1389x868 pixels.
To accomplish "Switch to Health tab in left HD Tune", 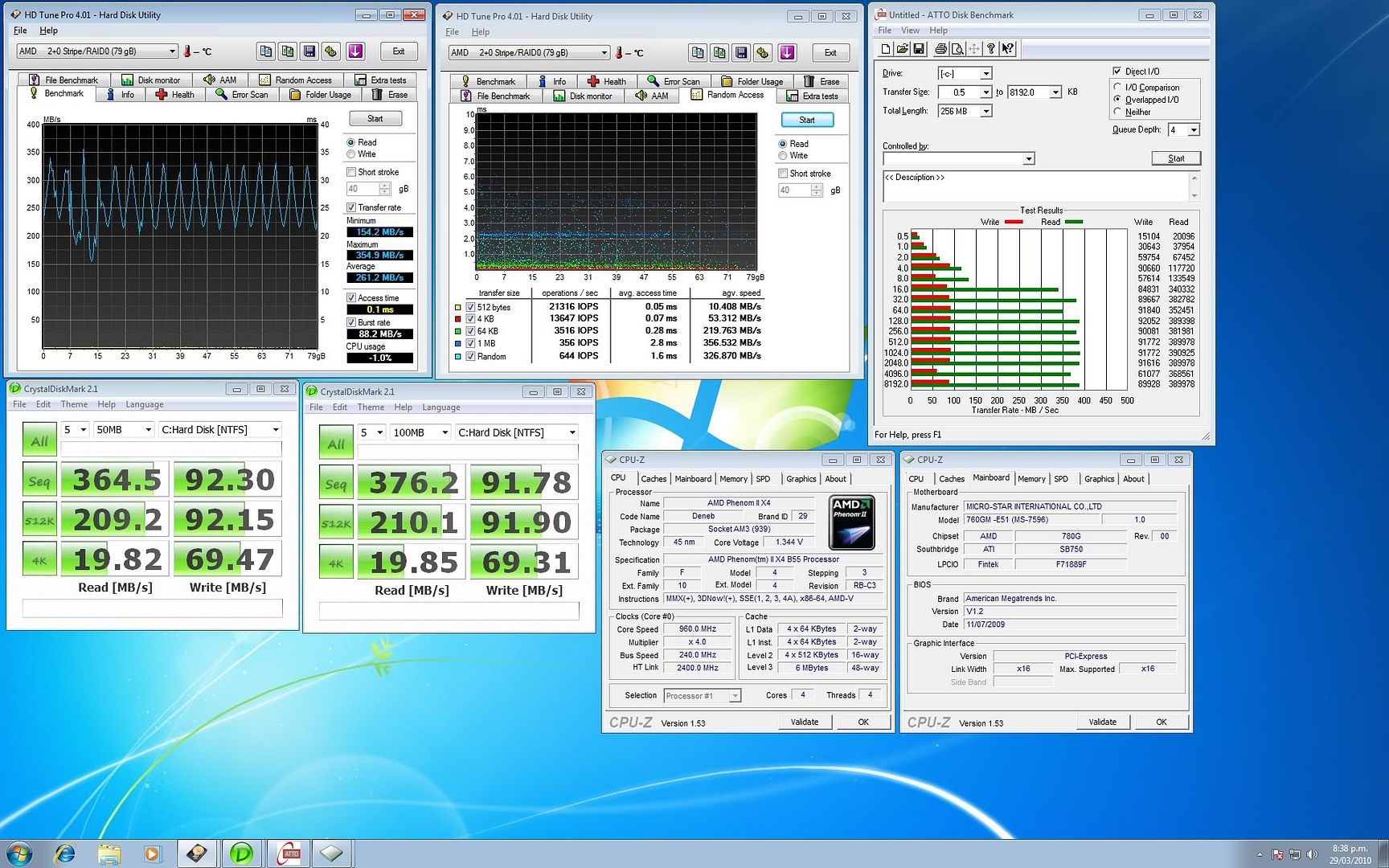I will click(x=174, y=95).
